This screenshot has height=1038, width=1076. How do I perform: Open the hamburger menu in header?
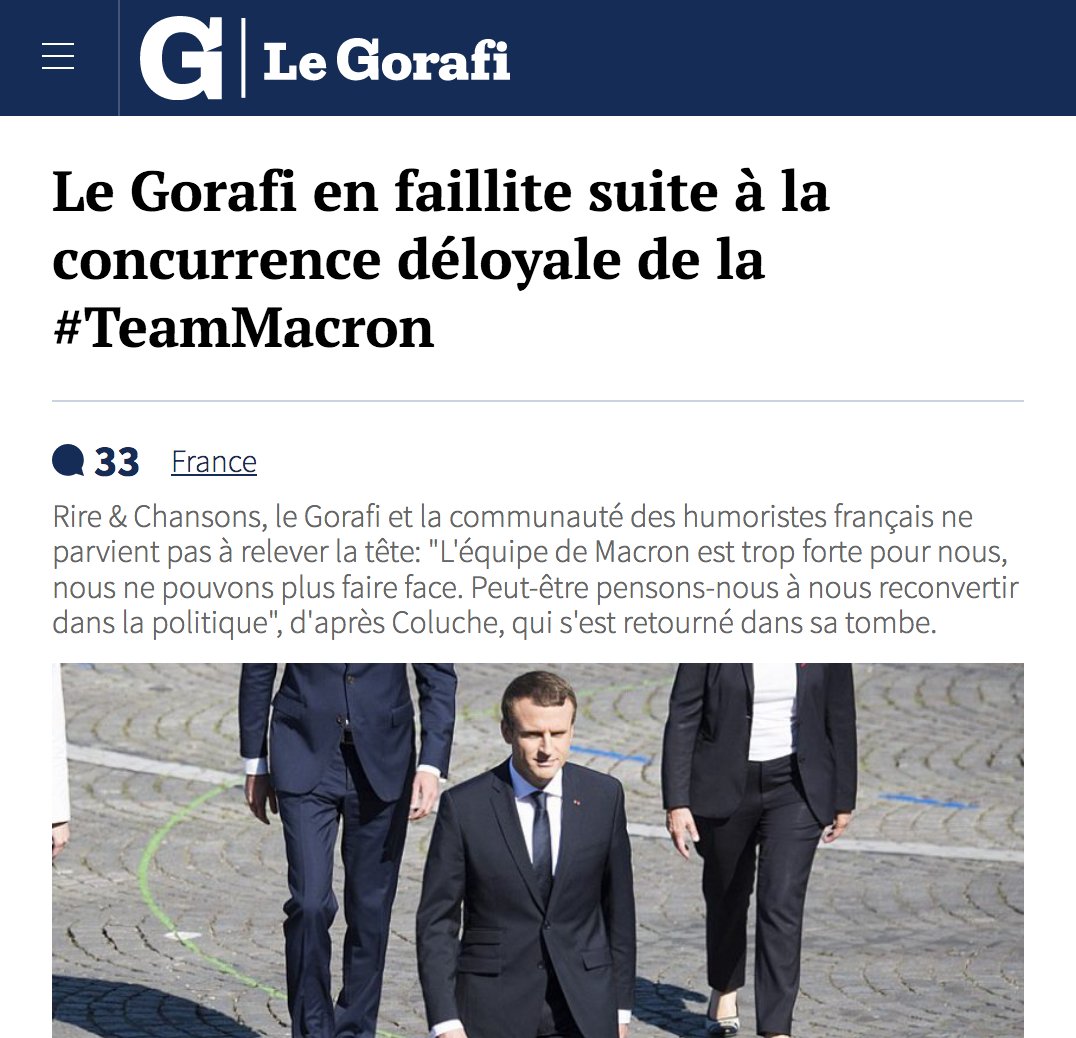(58, 56)
